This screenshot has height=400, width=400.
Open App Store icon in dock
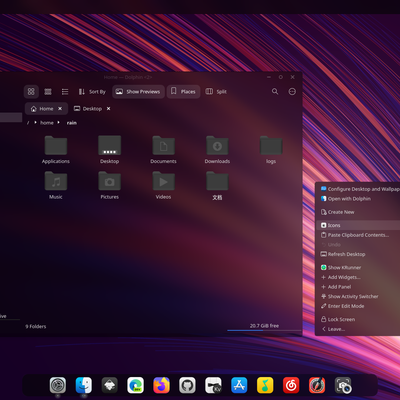pyautogui.click(x=239, y=385)
